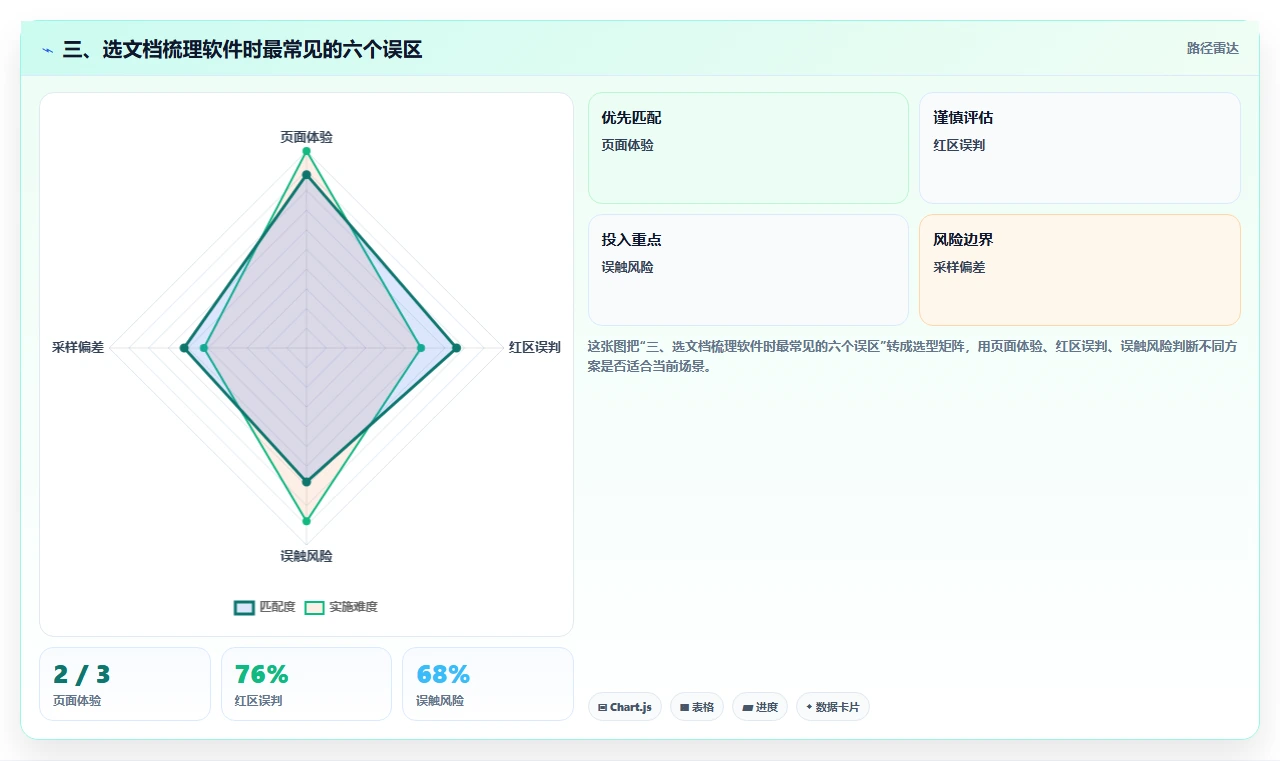Click the 表格 tag chip
Image resolution: width=1280 pixels, height=761 pixels.
pos(697,707)
